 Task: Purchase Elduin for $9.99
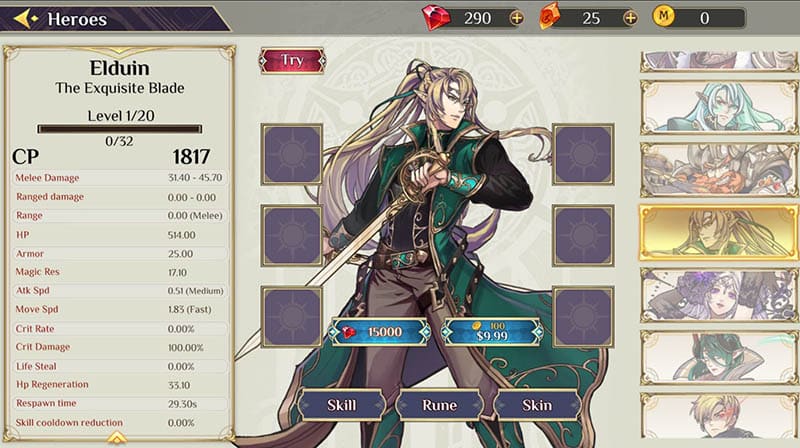coord(492,332)
